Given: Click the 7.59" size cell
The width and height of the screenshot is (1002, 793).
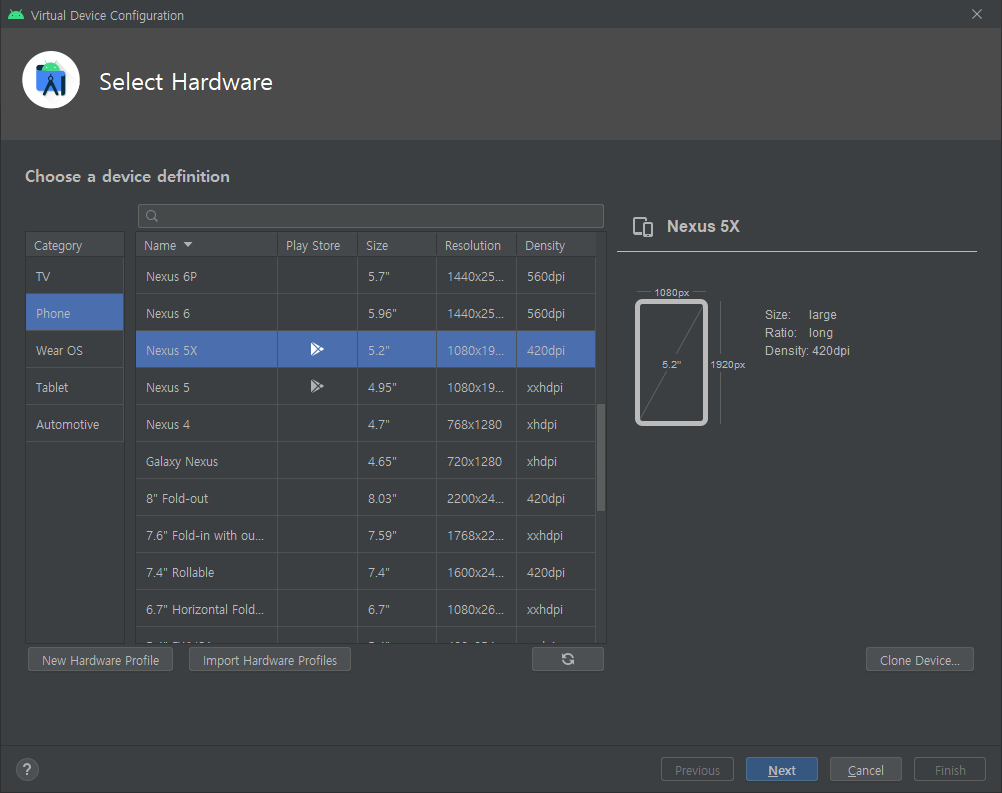Looking at the screenshot, I should tap(397, 535).
